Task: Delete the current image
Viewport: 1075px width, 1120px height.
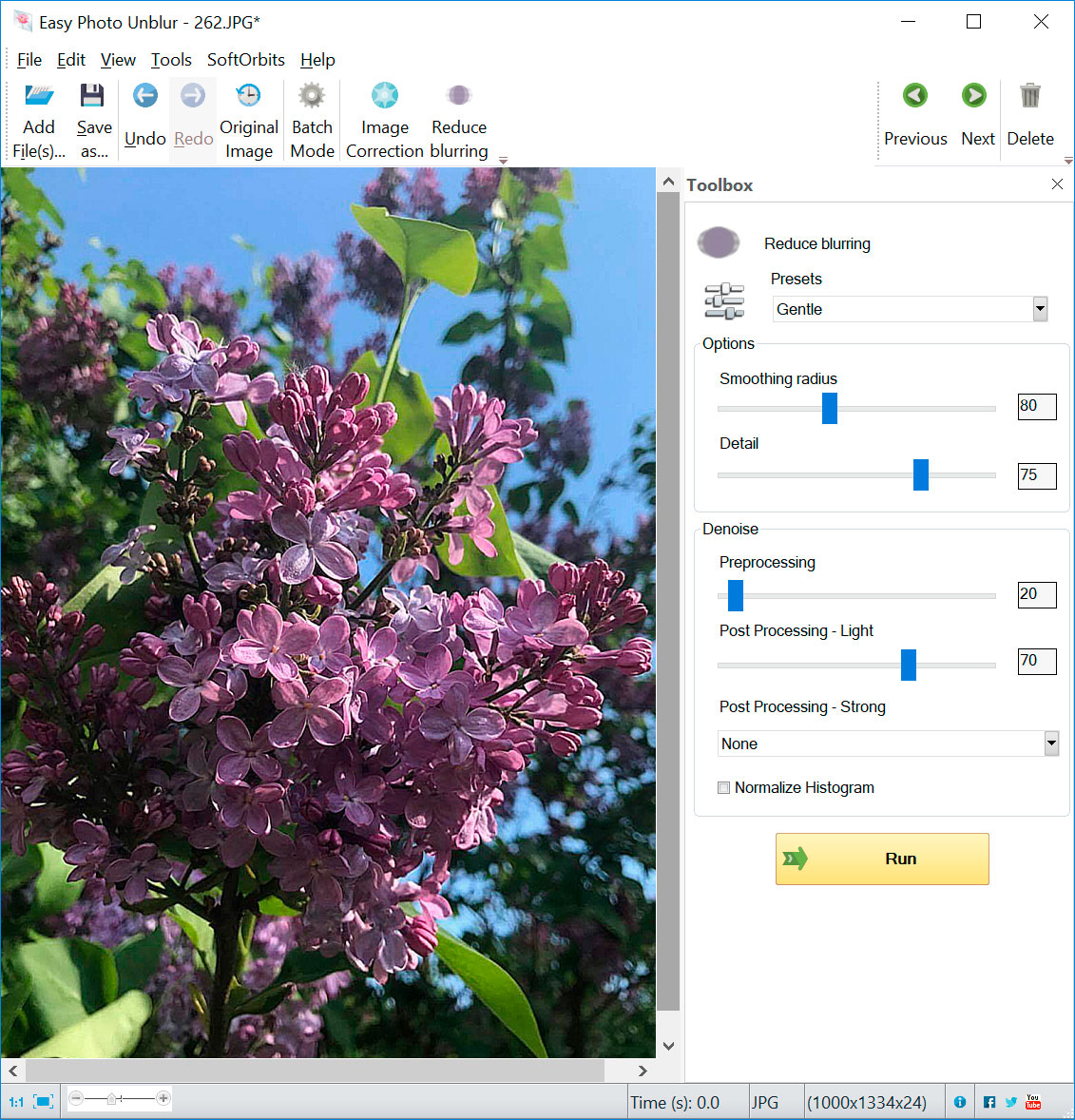Action: pos(1030,97)
